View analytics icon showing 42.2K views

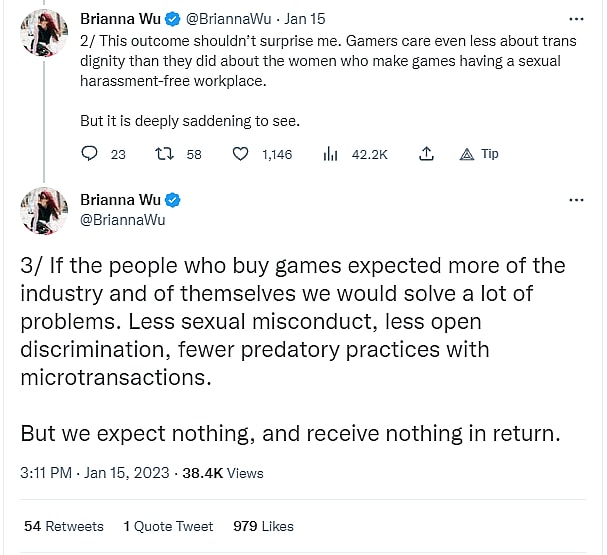pyautogui.click(x=331, y=154)
